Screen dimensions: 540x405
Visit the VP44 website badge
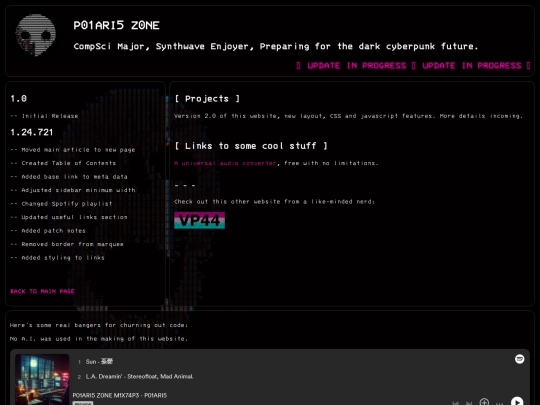(199, 220)
